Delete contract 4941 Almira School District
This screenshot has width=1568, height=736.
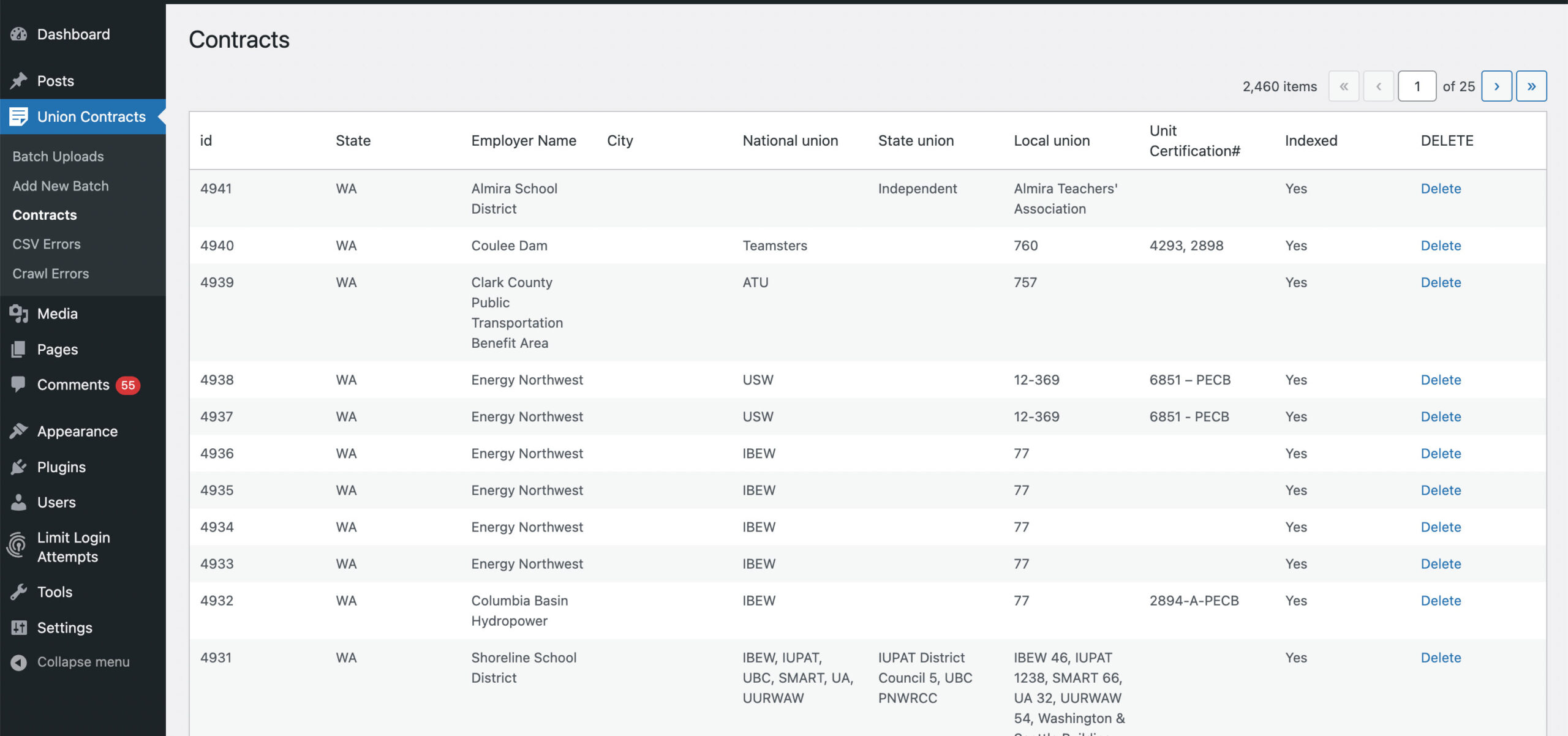[x=1441, y=189]
